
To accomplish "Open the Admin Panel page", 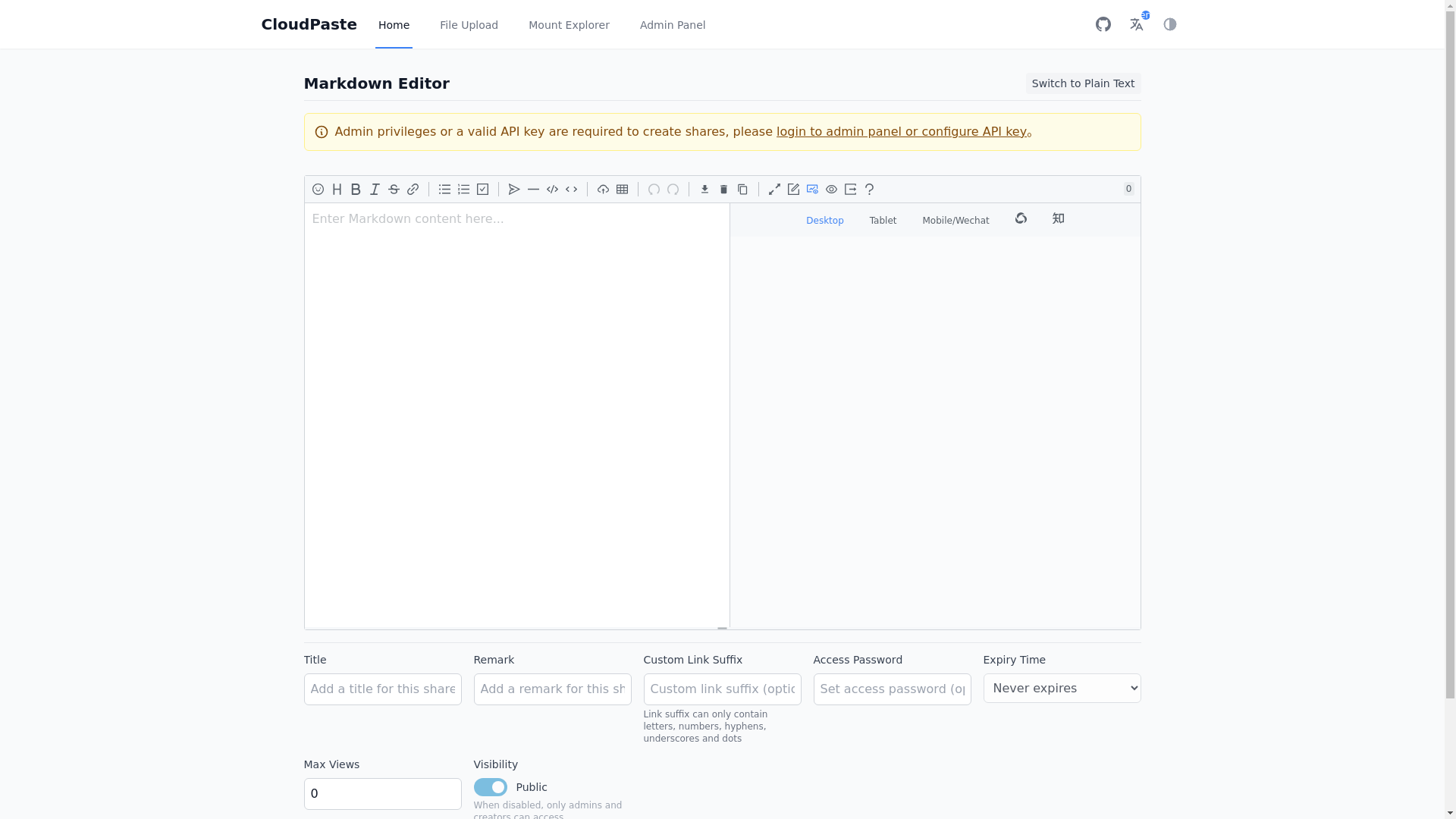I will (673, 25).
